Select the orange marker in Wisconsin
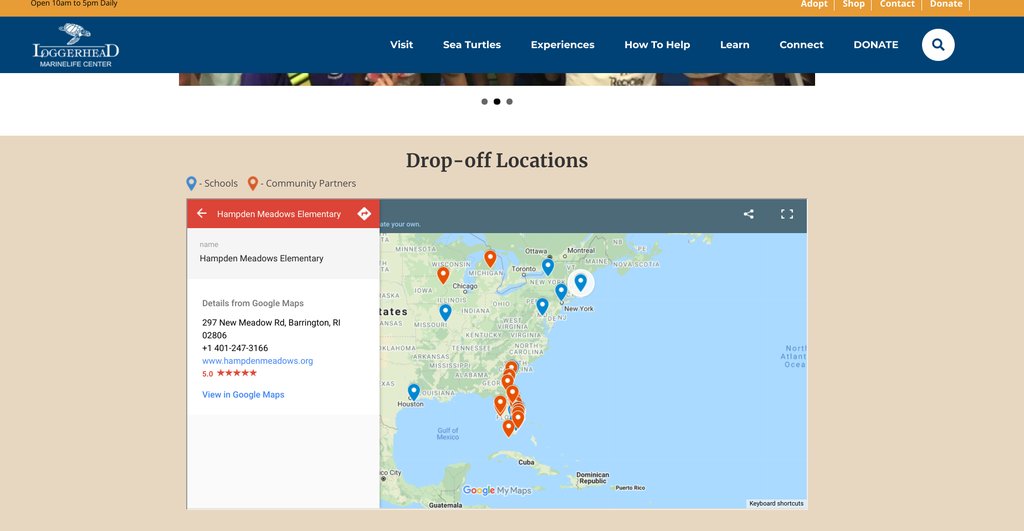The image size is (1024, 531). [443, 275]
